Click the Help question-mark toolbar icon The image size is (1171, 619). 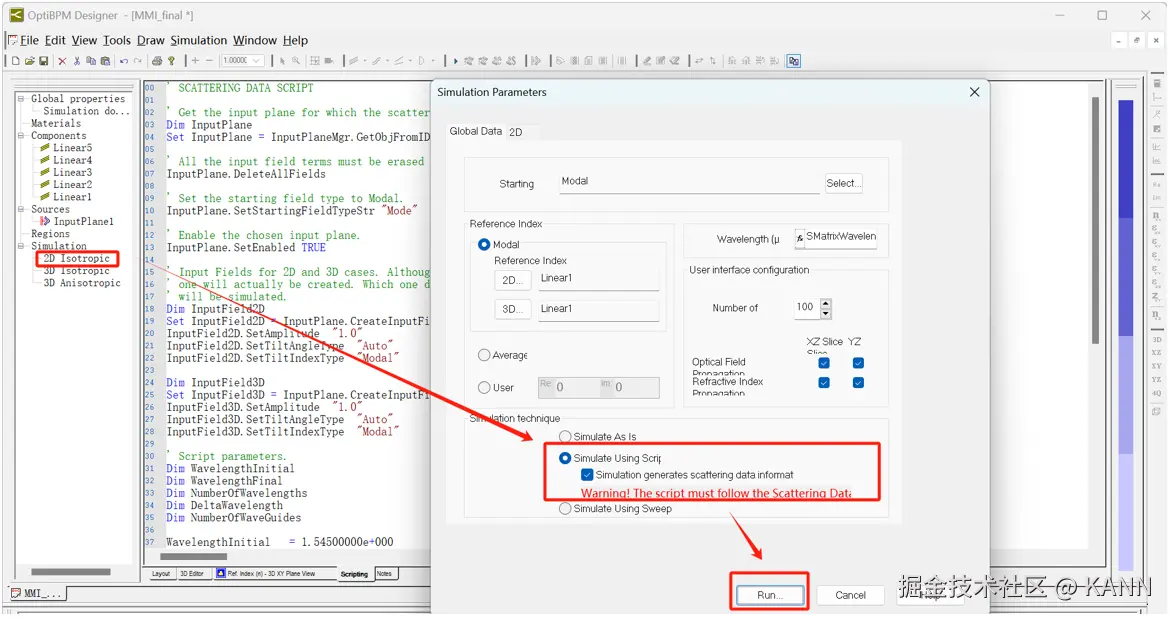[x=171, y=61]
